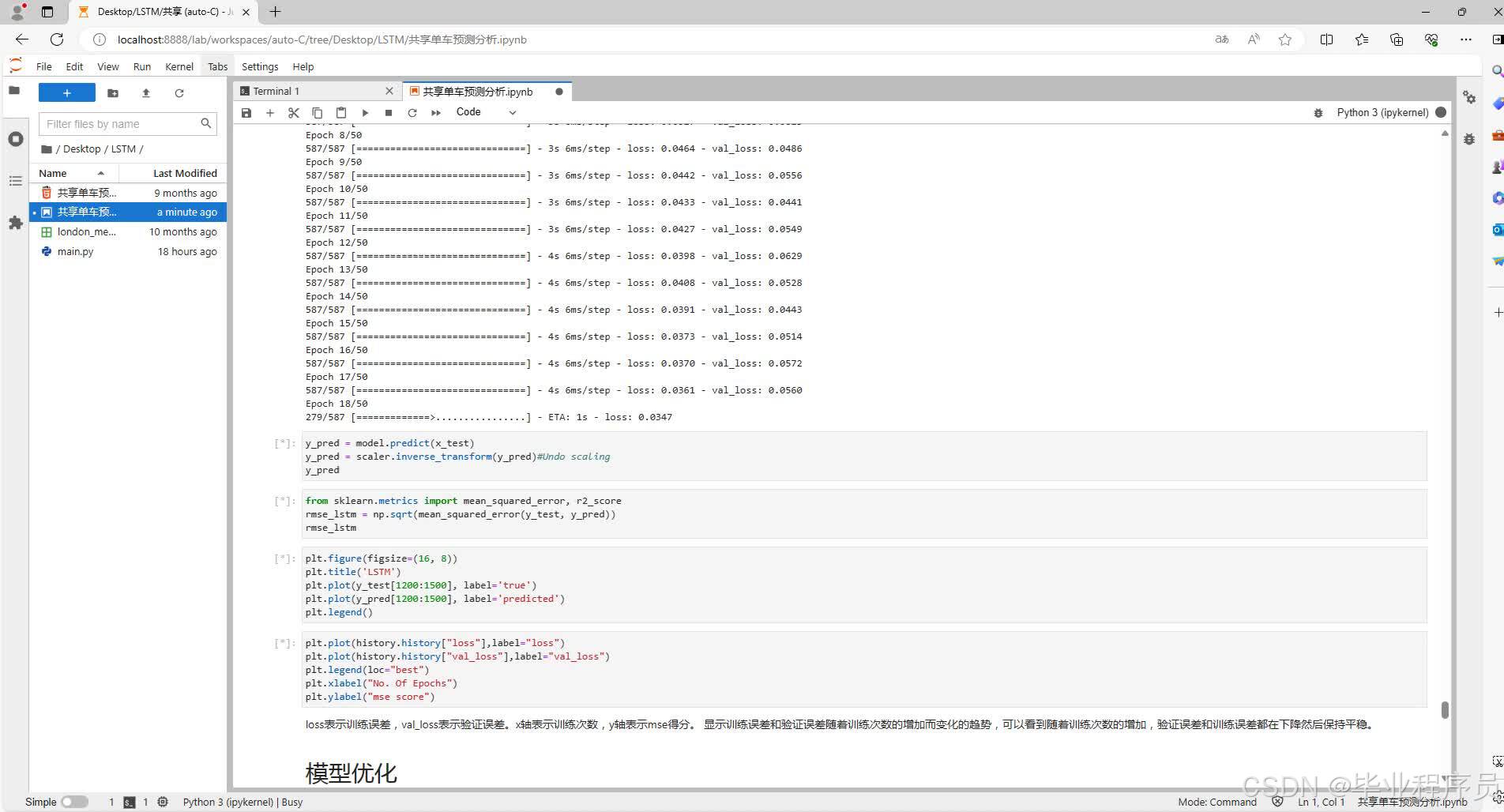The width and height of the screenshot is (1504, 812).
Task: Click the browser back arrow
Action: [x=22, y=39]
